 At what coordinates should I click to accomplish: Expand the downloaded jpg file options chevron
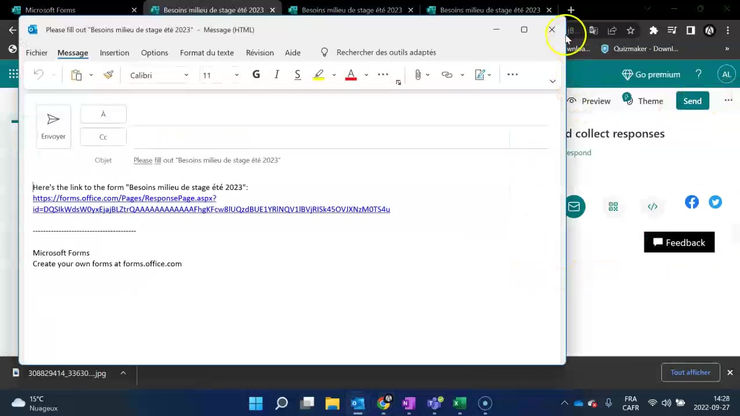[123, 373]
